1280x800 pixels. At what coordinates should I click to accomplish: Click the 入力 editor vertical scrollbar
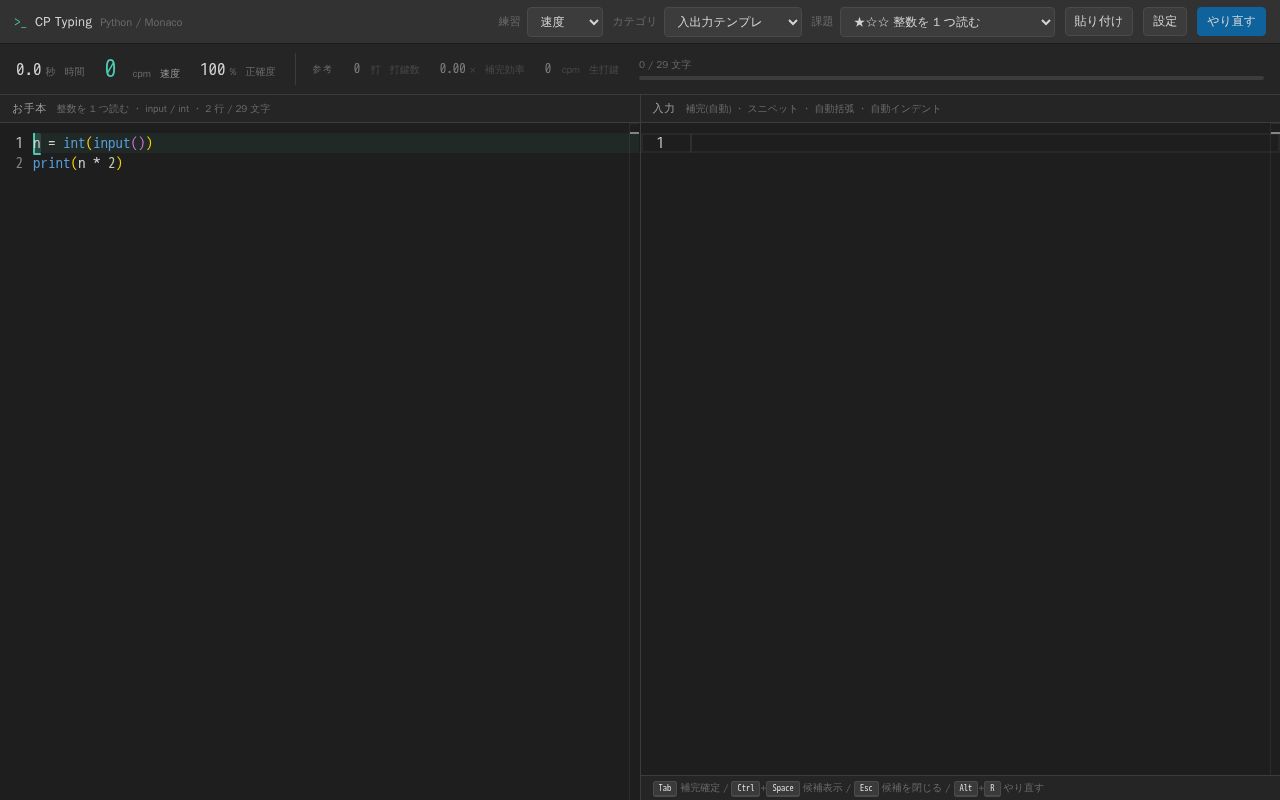pyautogui.click(x=1275, y=450)
